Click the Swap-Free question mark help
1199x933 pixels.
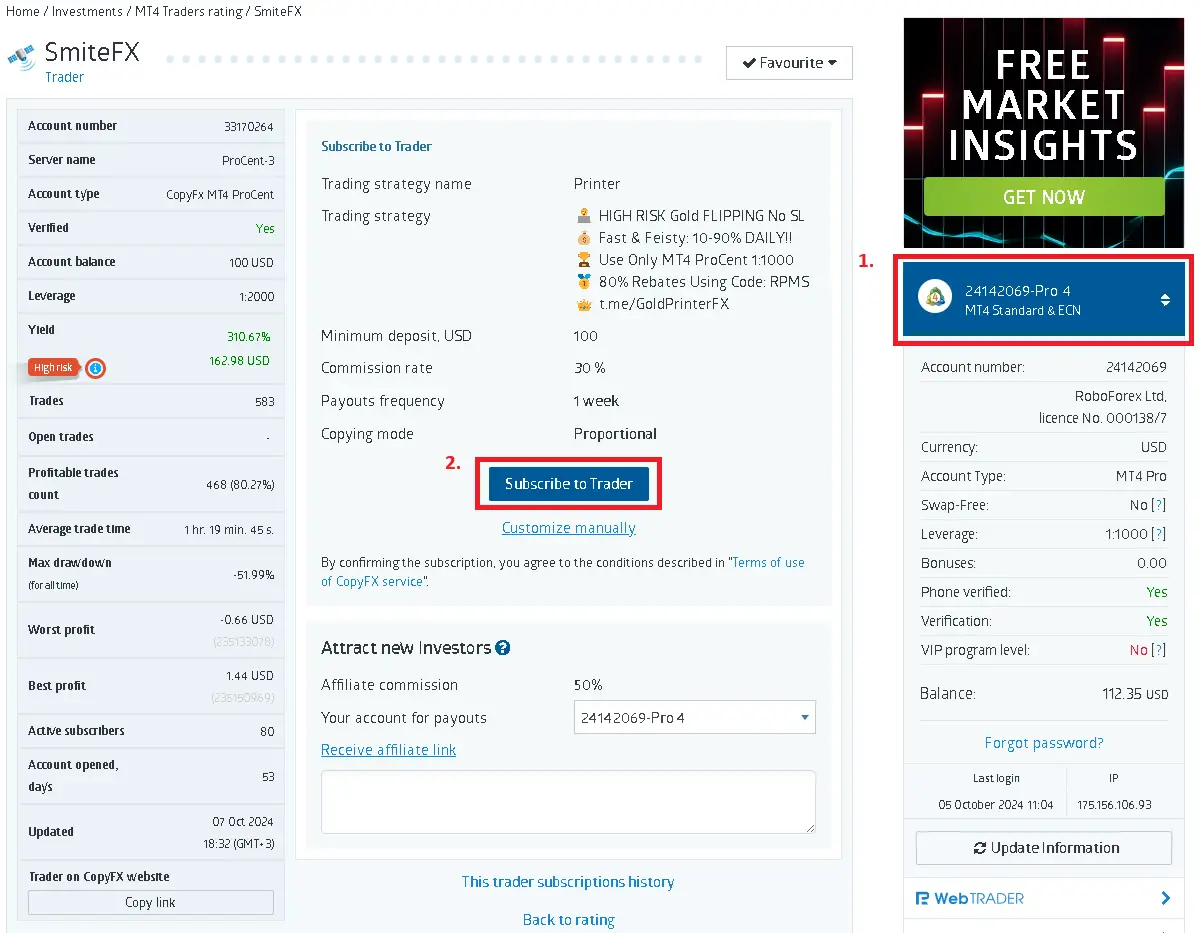pos(1158,505)
